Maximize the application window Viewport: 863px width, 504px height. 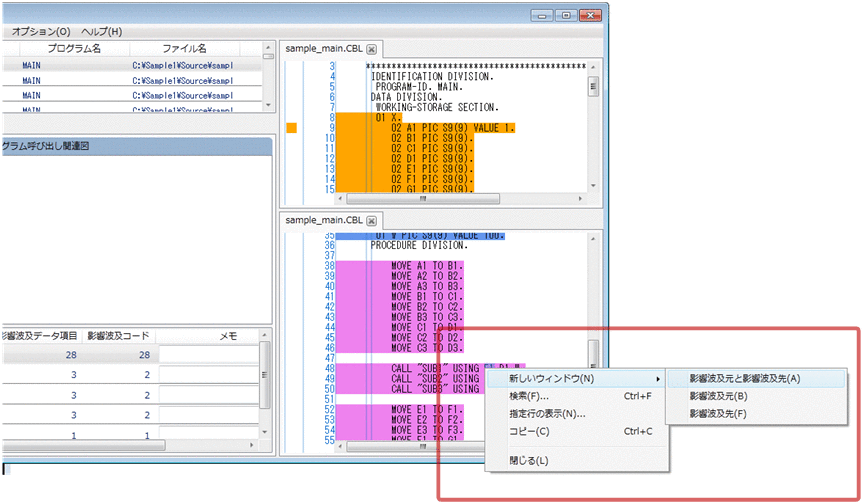point(565,16)
